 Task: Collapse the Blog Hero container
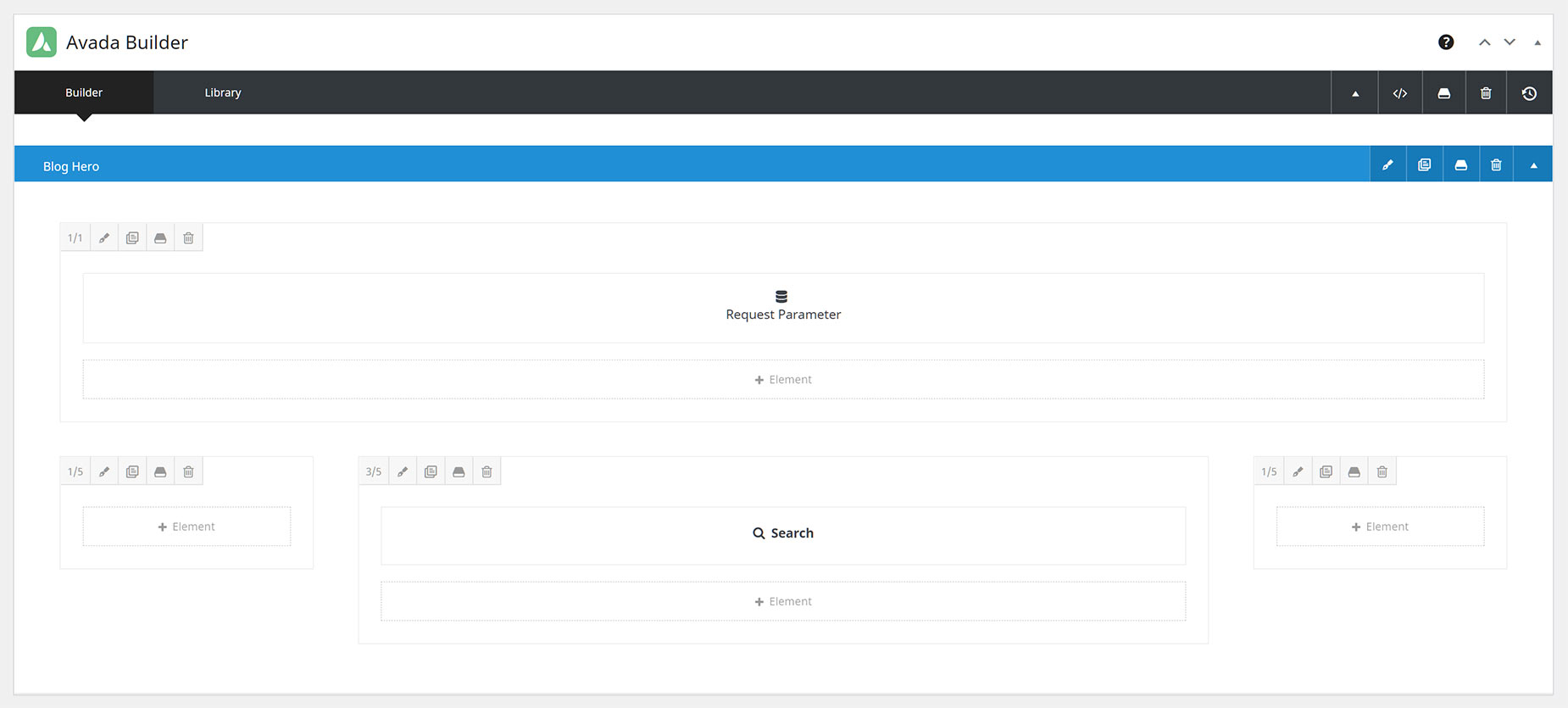[1533, 164]
